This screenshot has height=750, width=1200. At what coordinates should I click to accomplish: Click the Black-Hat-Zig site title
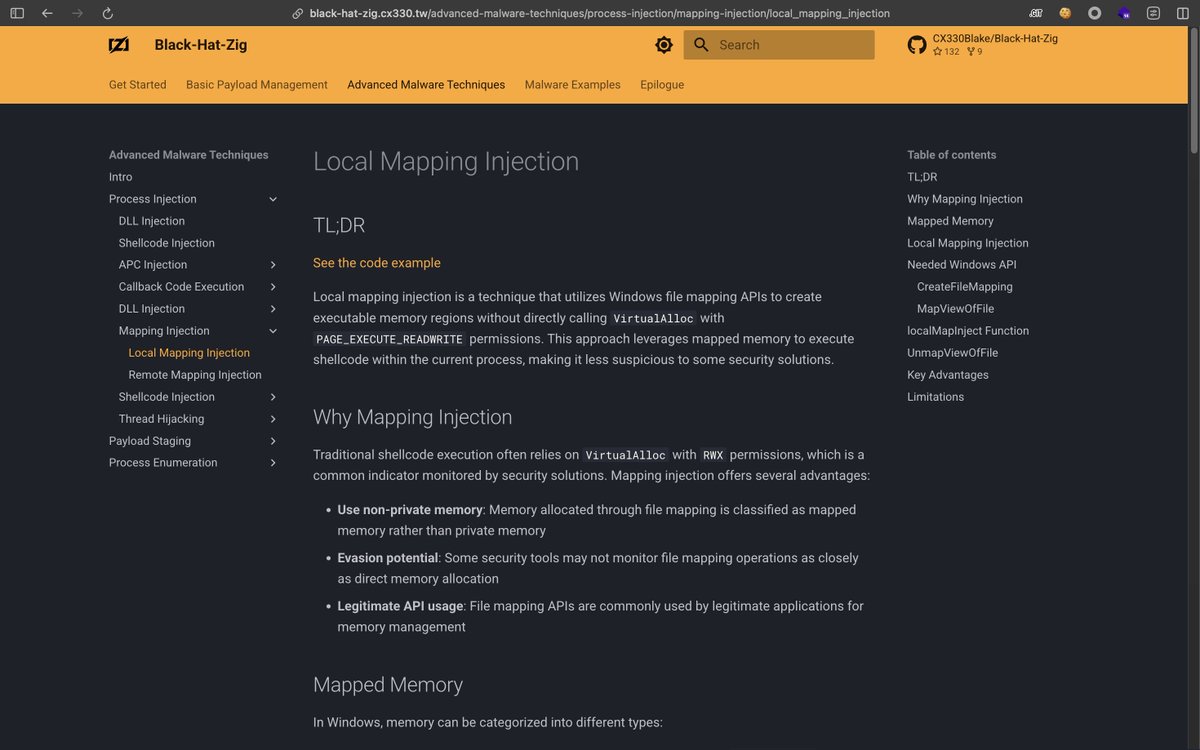tap(201, 45)
